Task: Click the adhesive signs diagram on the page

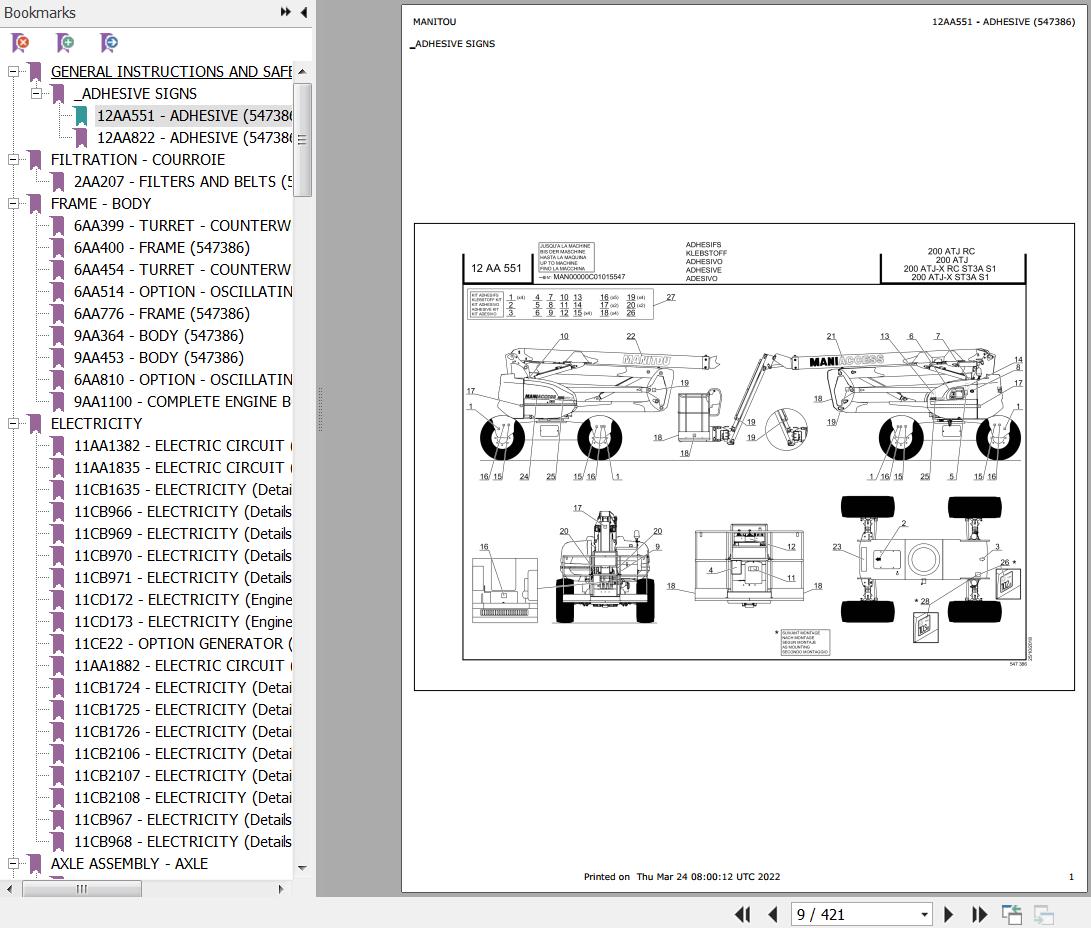Action: tap(744, 457)
